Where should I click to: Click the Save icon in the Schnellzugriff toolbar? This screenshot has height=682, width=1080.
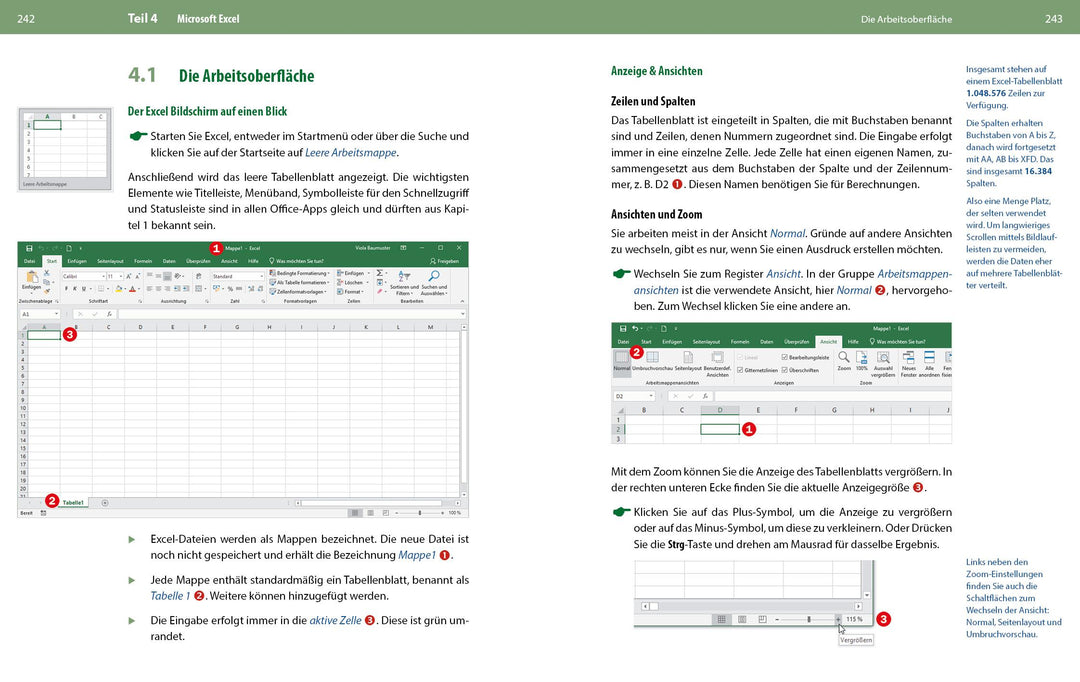[x=29, y=247]
